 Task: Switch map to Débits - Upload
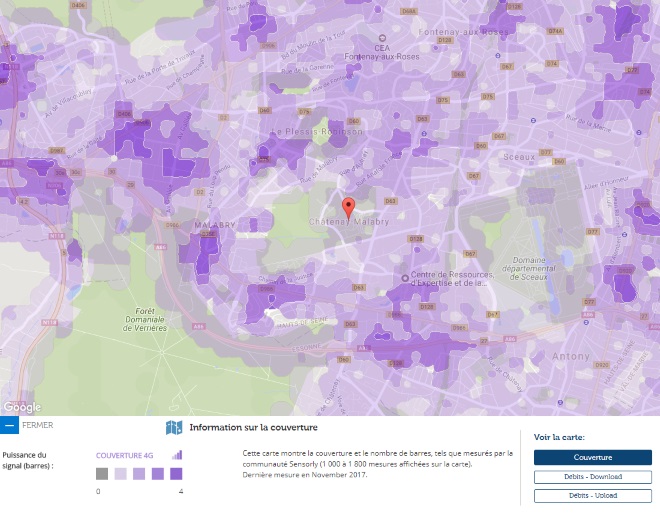pos(592,495)
